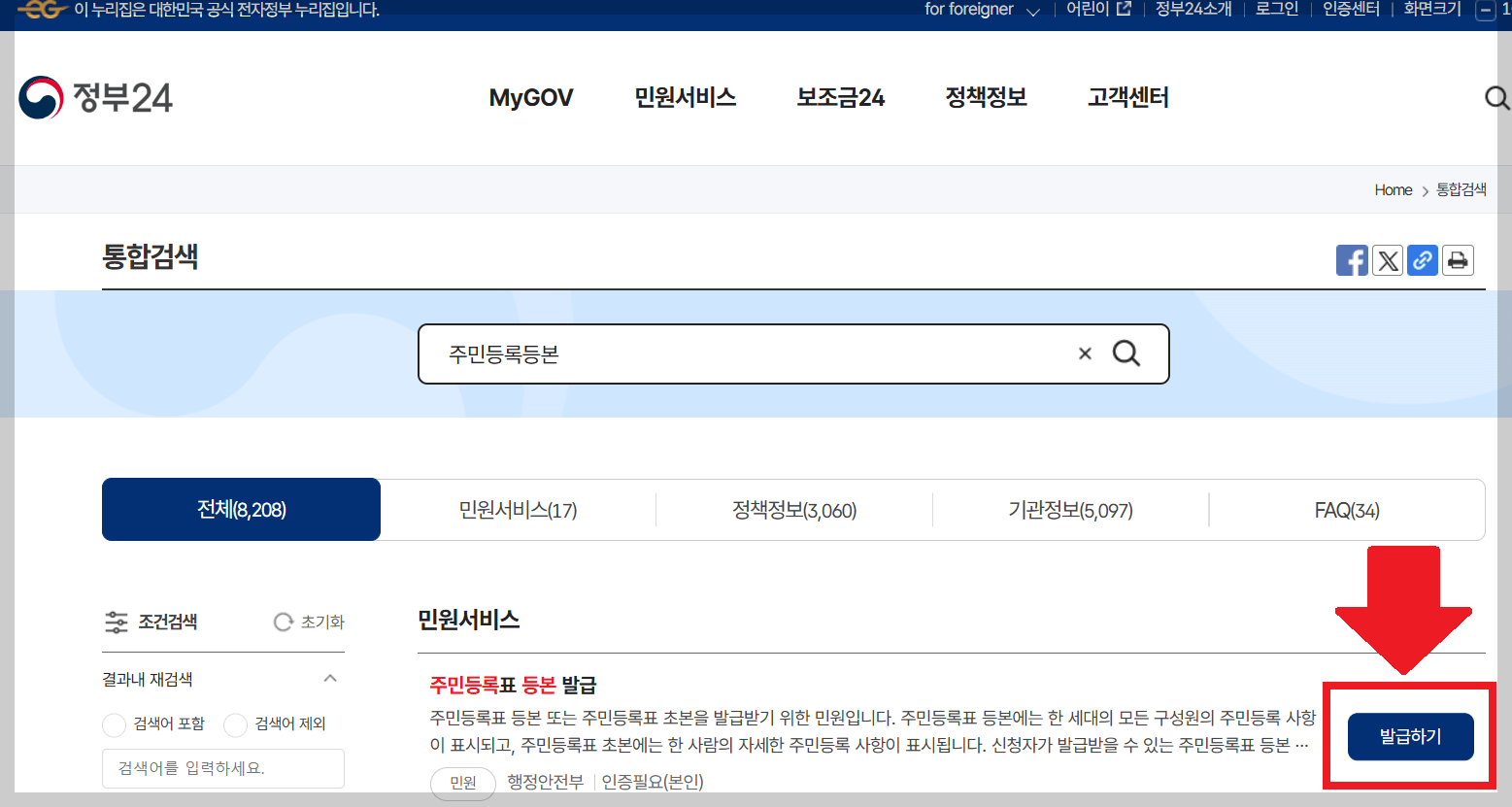This screenshot has height=807, width=1512.
Task: Collapse the 결과내 재검색 section
Action: [x=330, y=678]
